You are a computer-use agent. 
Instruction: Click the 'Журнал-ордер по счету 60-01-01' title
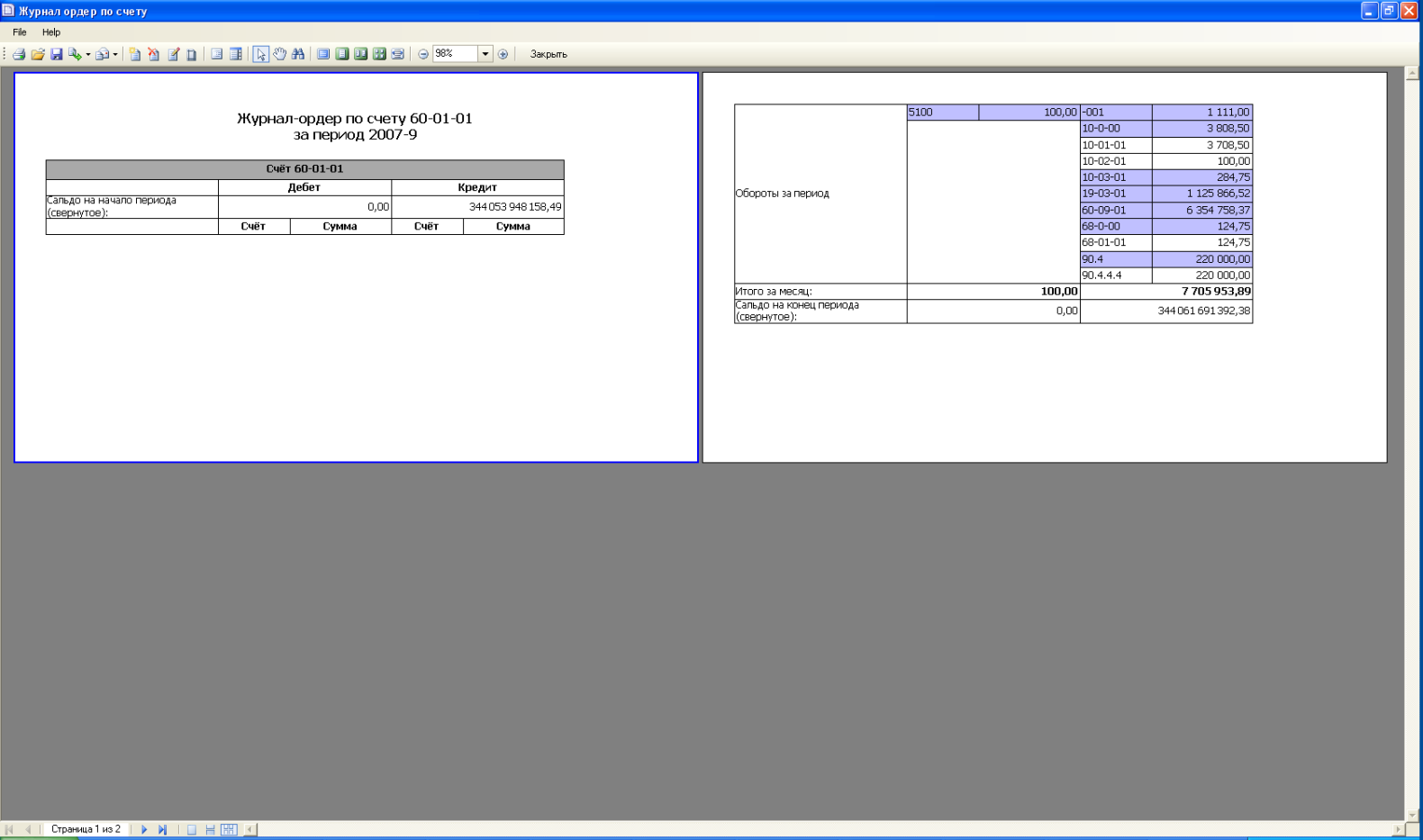(x=355, y=118)
